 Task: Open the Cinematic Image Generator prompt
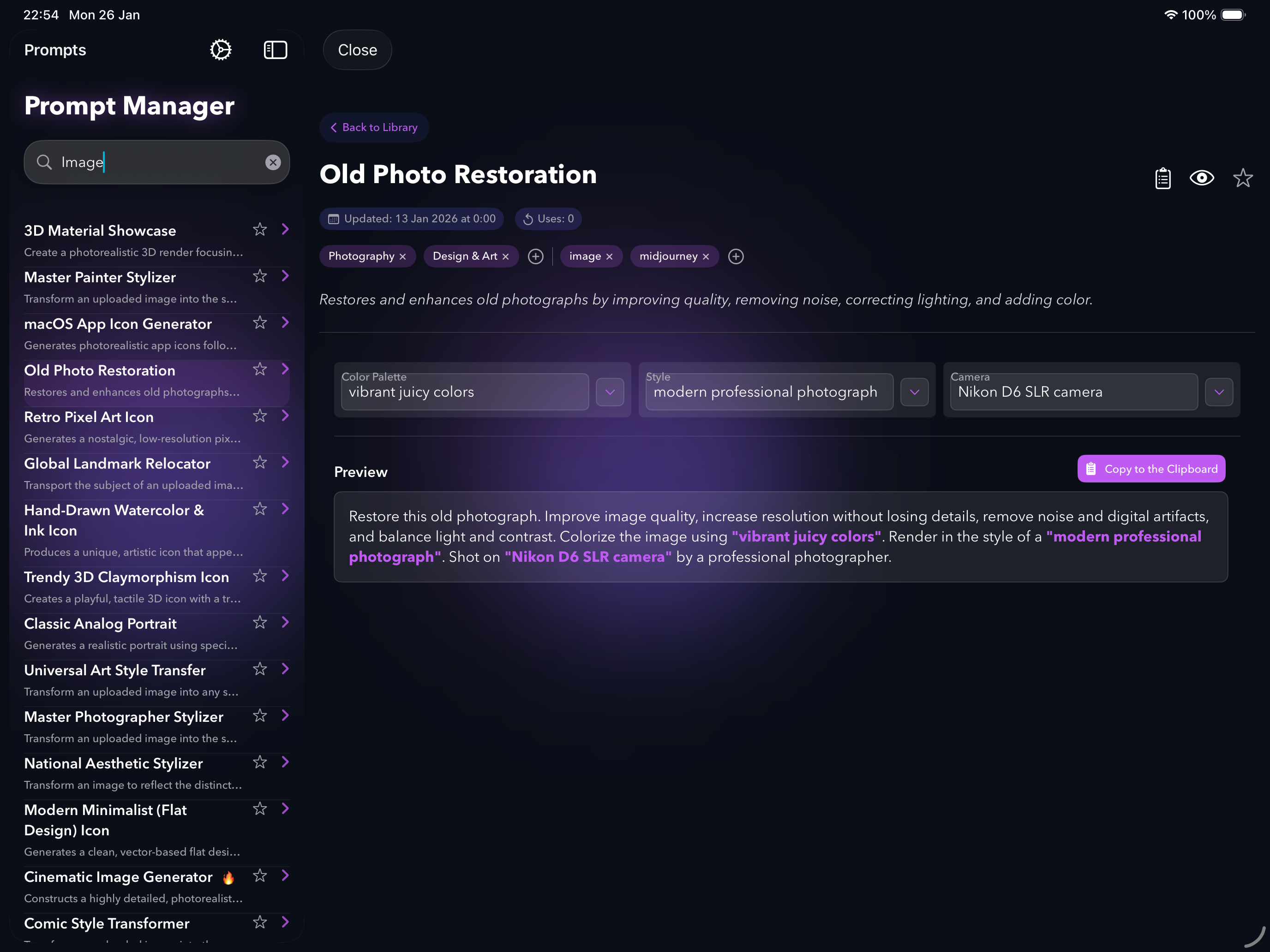(x=118, y=877)
